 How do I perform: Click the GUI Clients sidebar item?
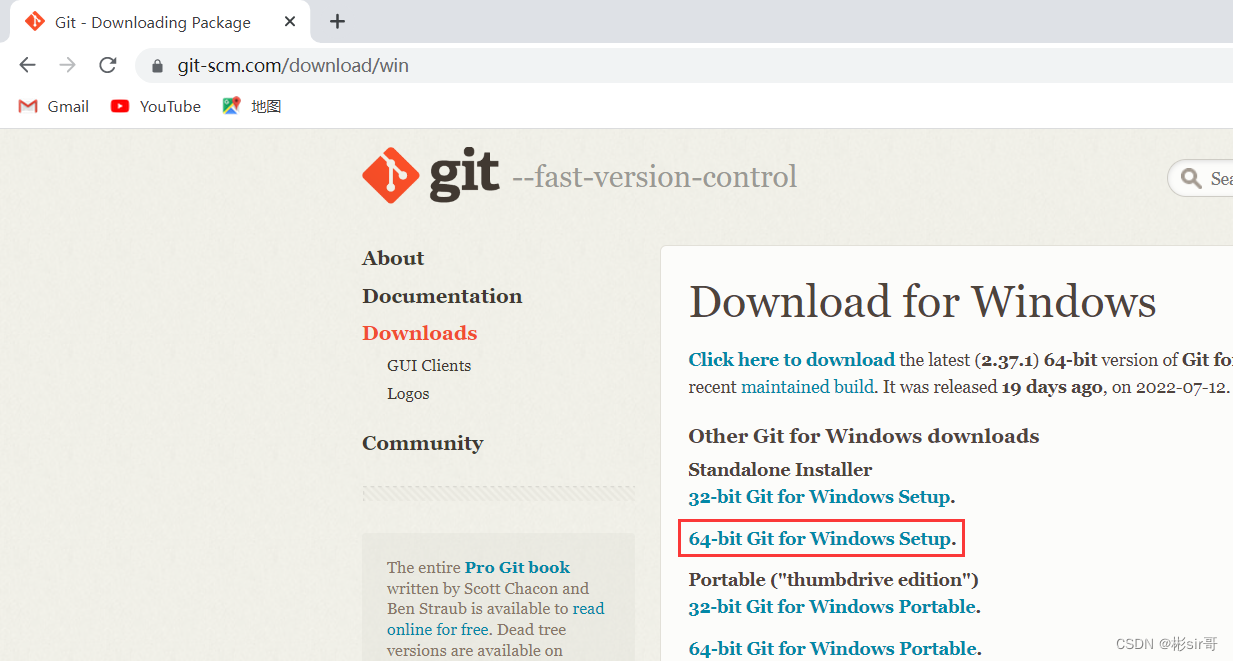click(x=428, y=365)
